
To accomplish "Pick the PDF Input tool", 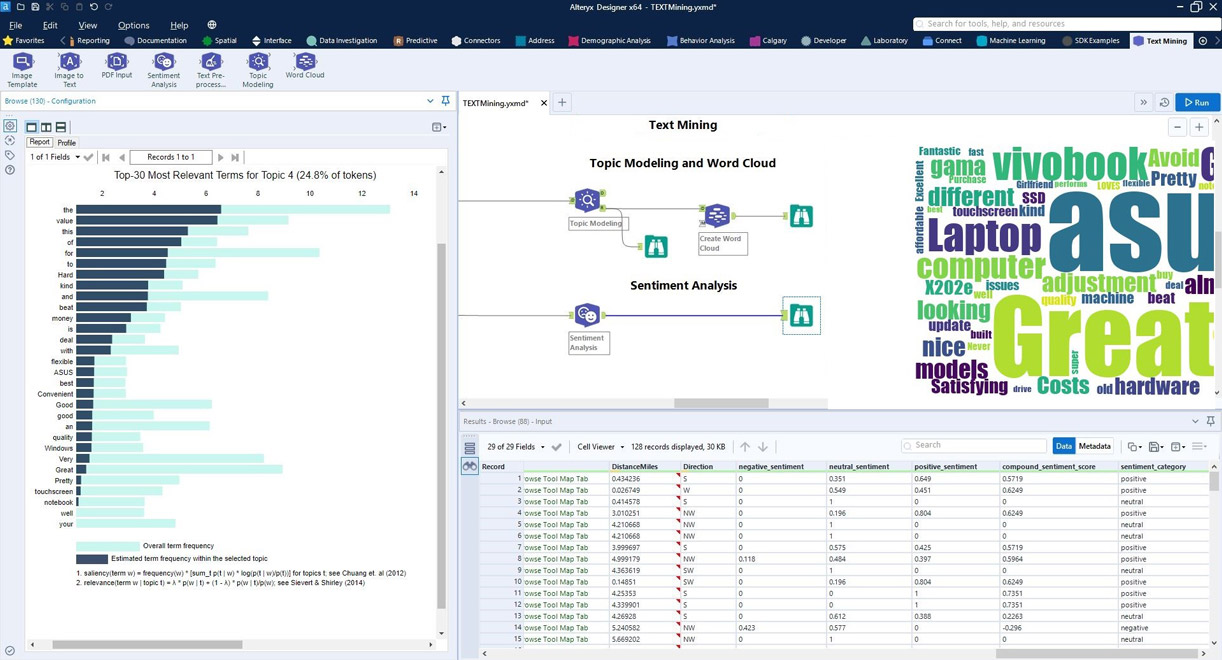I will tap(116, 66).
